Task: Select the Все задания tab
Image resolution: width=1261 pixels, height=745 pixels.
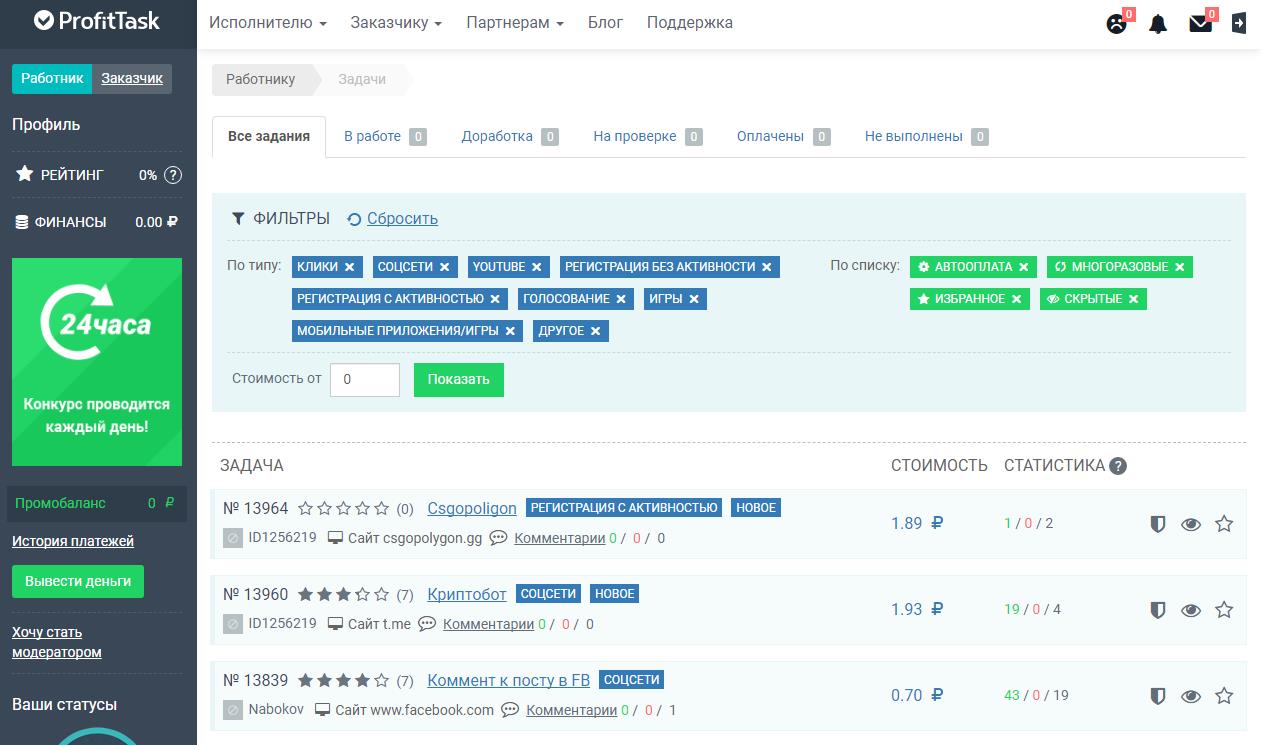Action: click(269, 137)
